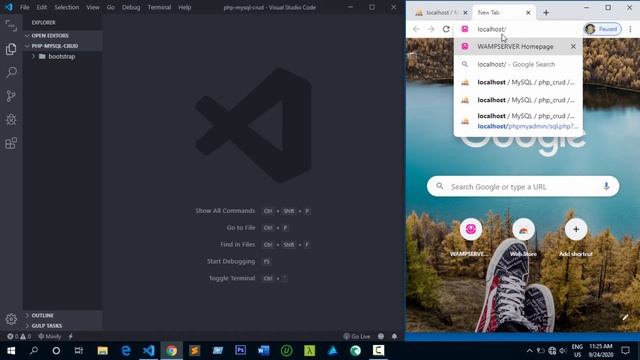Choose the suggestion showing the localhost/phpmyadmin/sql.php URL
Screen dimensions: 640x360
point(518,121)
